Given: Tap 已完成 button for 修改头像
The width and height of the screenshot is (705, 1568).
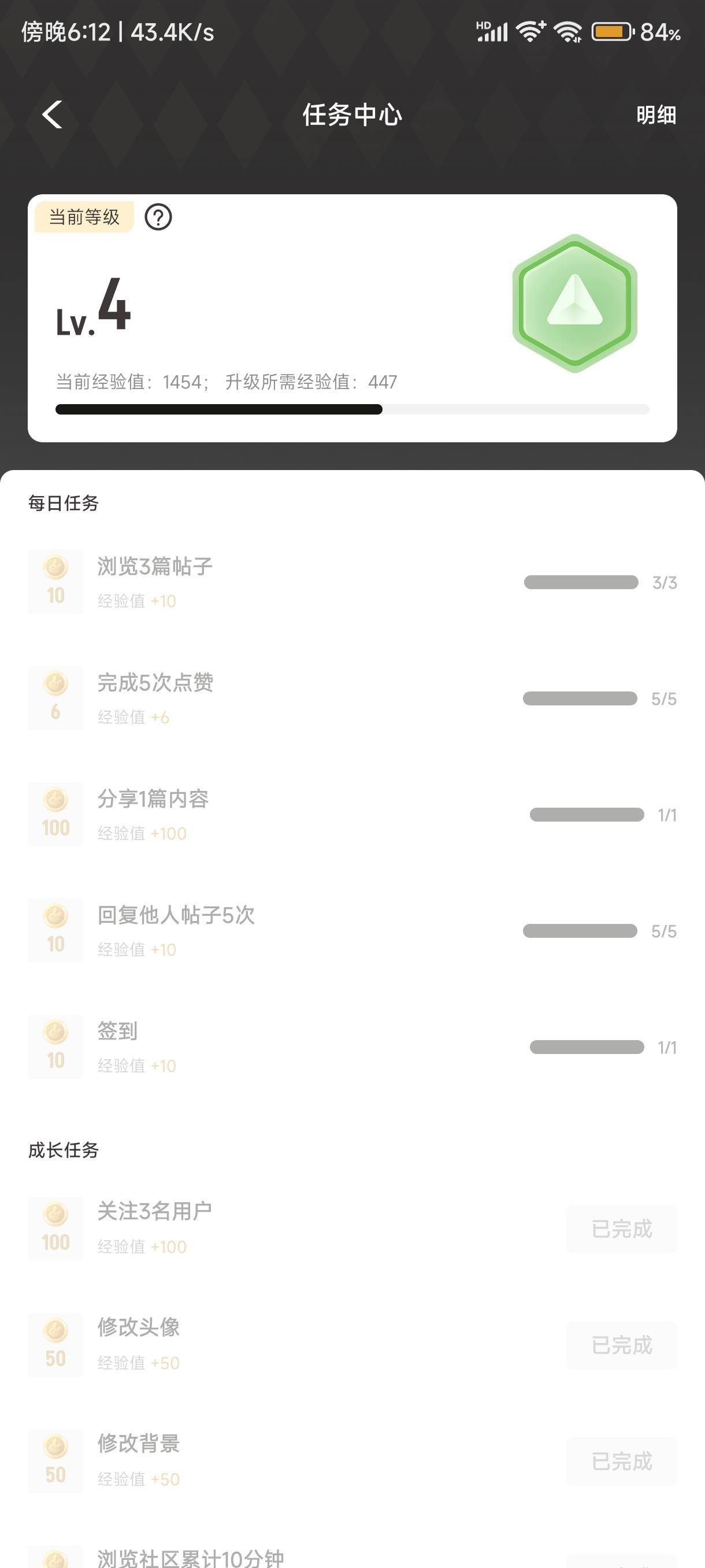Looking at the screenshot, I should (622, 1345).
